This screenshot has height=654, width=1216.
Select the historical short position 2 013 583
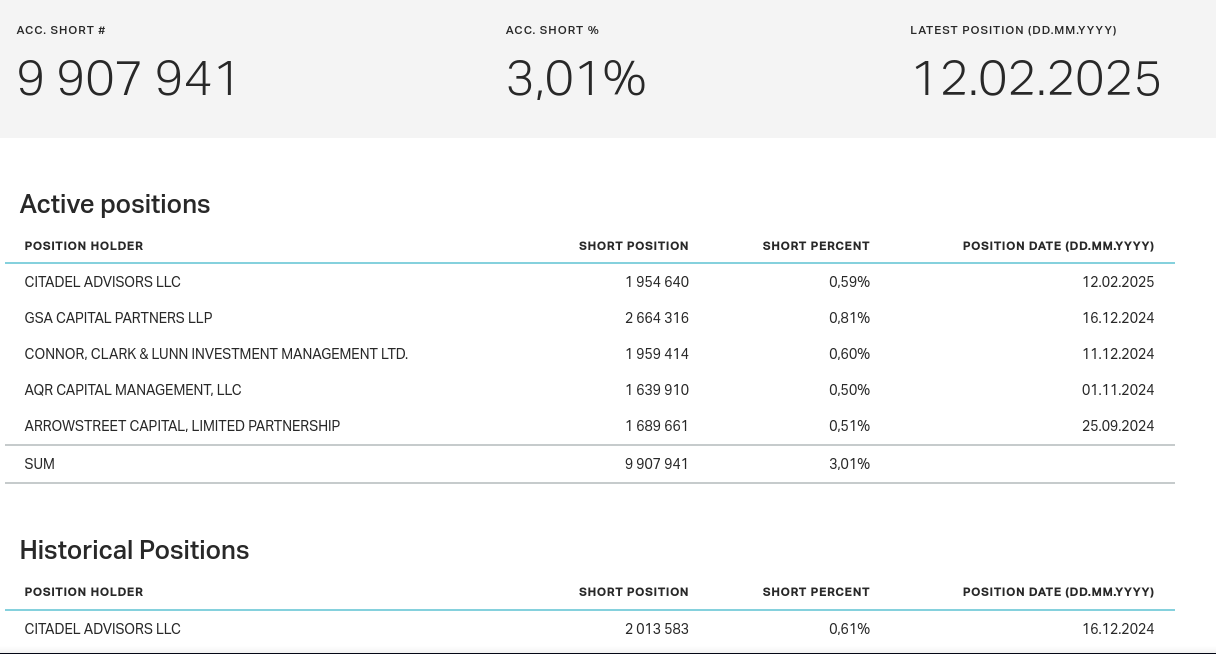(x=657, y=629)
